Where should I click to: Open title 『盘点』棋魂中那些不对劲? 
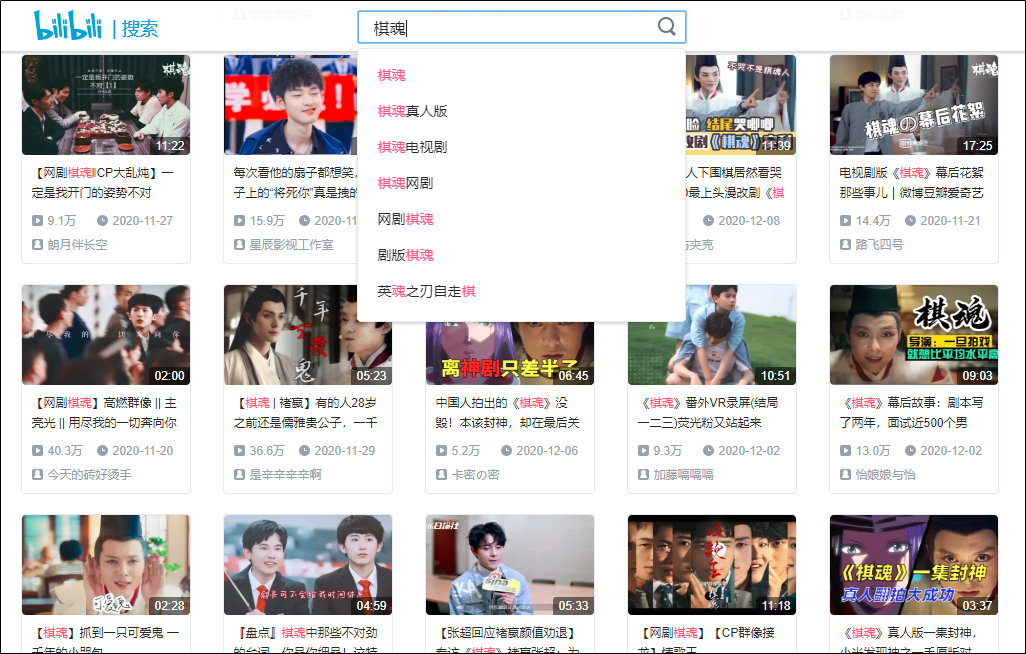(x=306, y=640)
